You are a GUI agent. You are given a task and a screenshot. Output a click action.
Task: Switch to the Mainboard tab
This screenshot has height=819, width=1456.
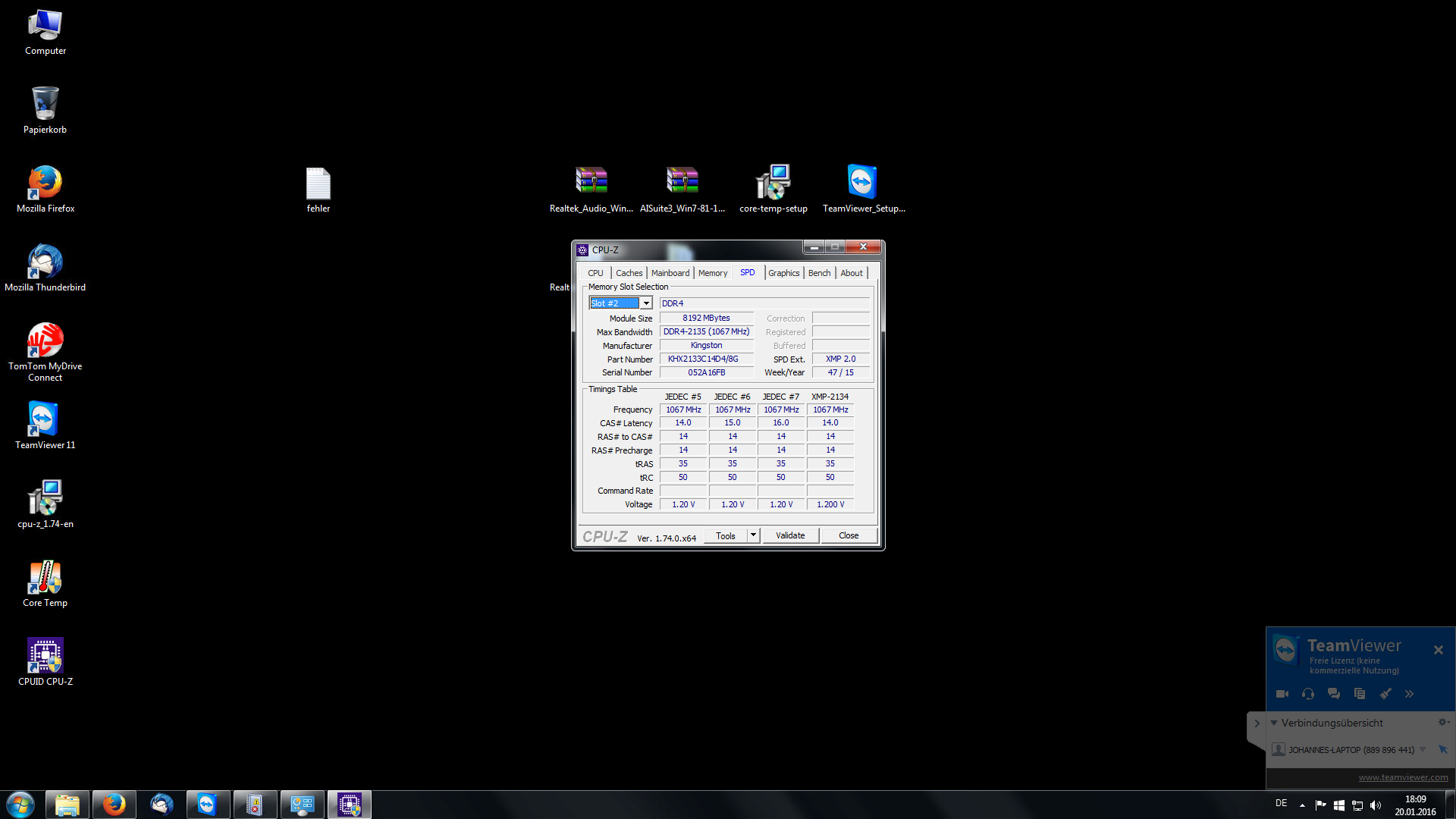point(670,273)
